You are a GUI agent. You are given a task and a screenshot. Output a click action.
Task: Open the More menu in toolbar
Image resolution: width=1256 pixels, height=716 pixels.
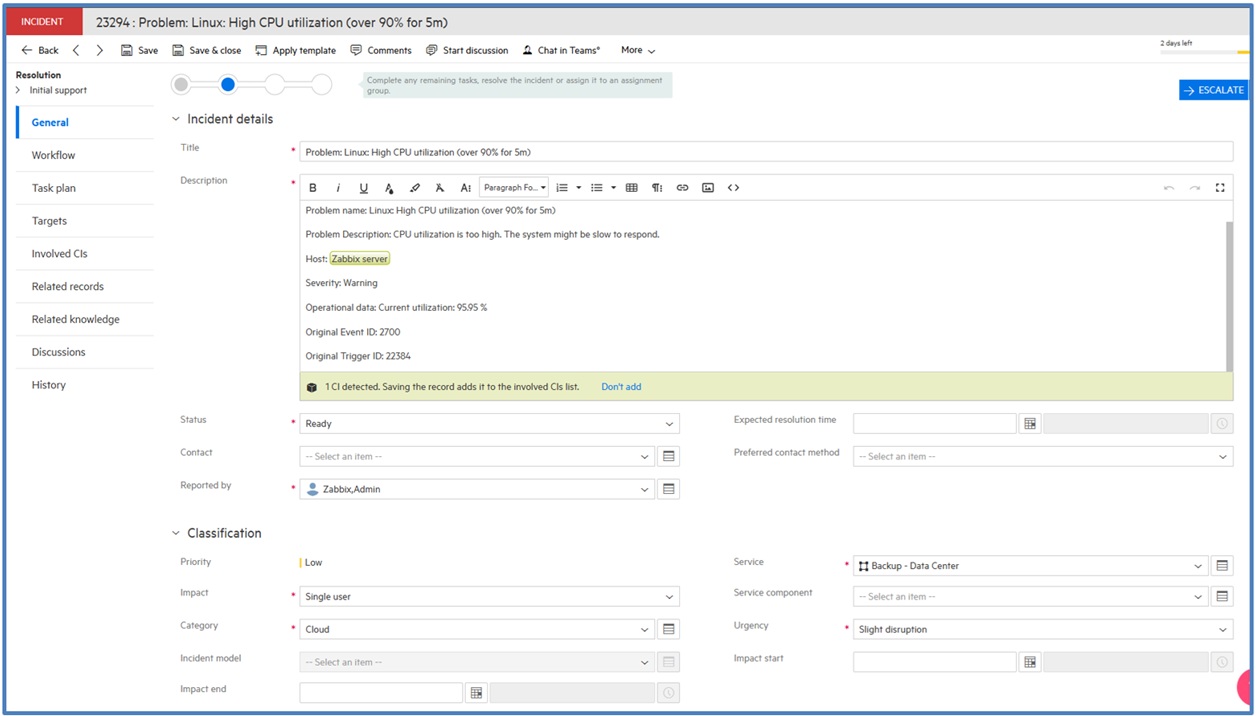point(638,50)
